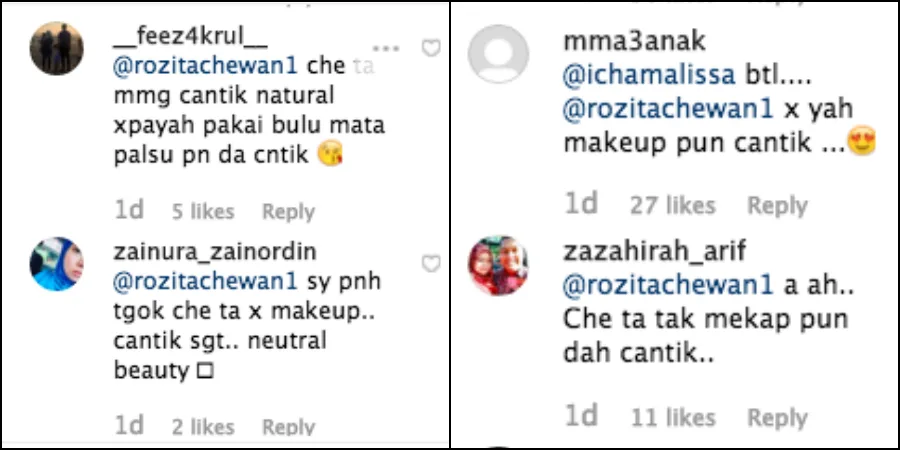
Task: Like the __feez4krul__ comment with heart icon
Action: (x=430, y=48)
